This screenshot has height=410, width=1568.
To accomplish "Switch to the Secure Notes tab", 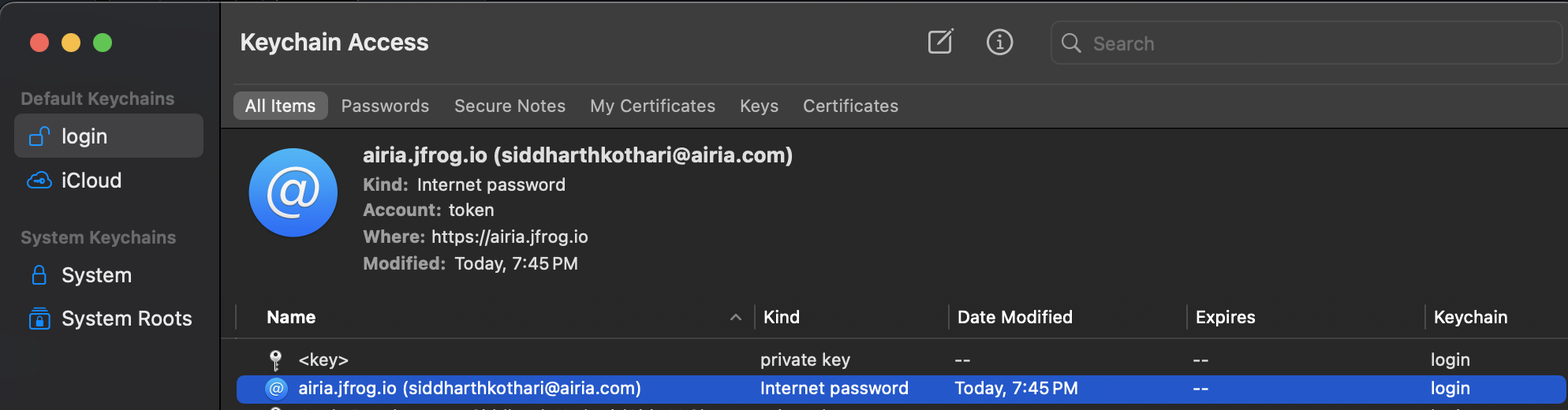I will pyautogui.click(x=510, y=106).
